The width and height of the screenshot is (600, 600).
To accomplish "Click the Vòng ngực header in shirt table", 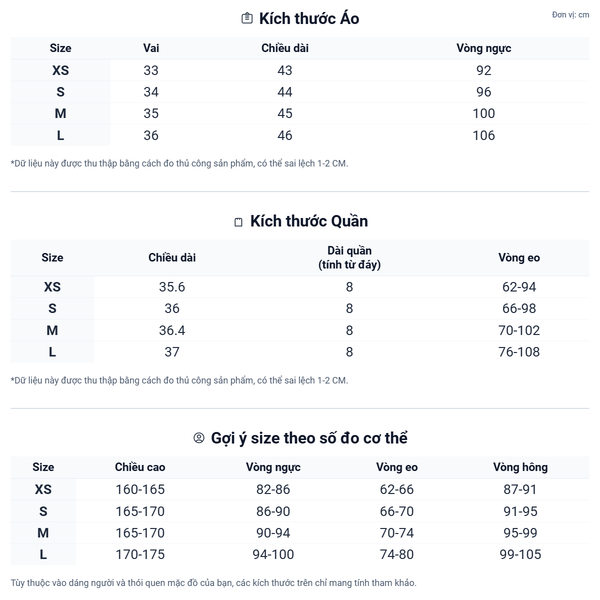I will tap(483, 48).
